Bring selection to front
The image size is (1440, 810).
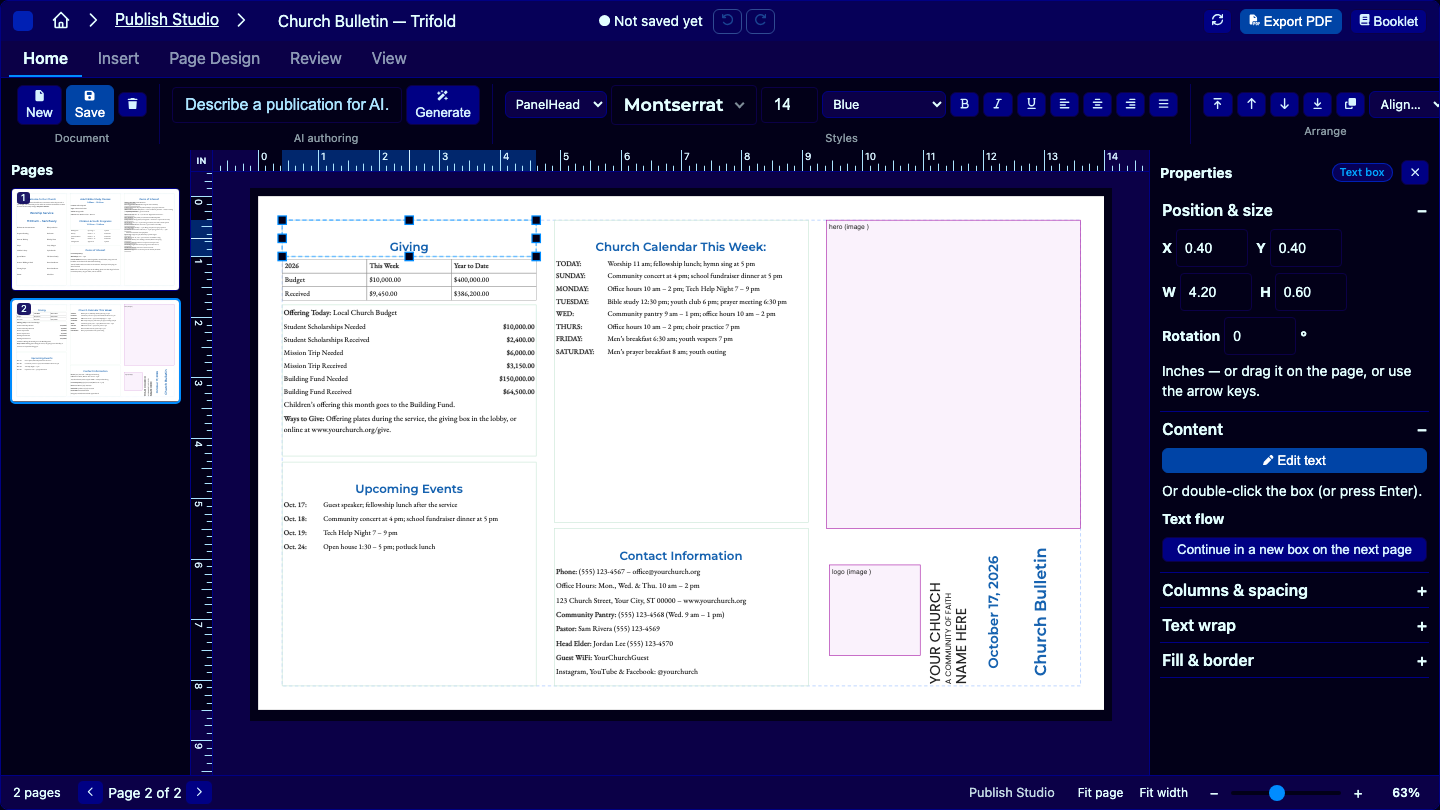point(1217,104)
